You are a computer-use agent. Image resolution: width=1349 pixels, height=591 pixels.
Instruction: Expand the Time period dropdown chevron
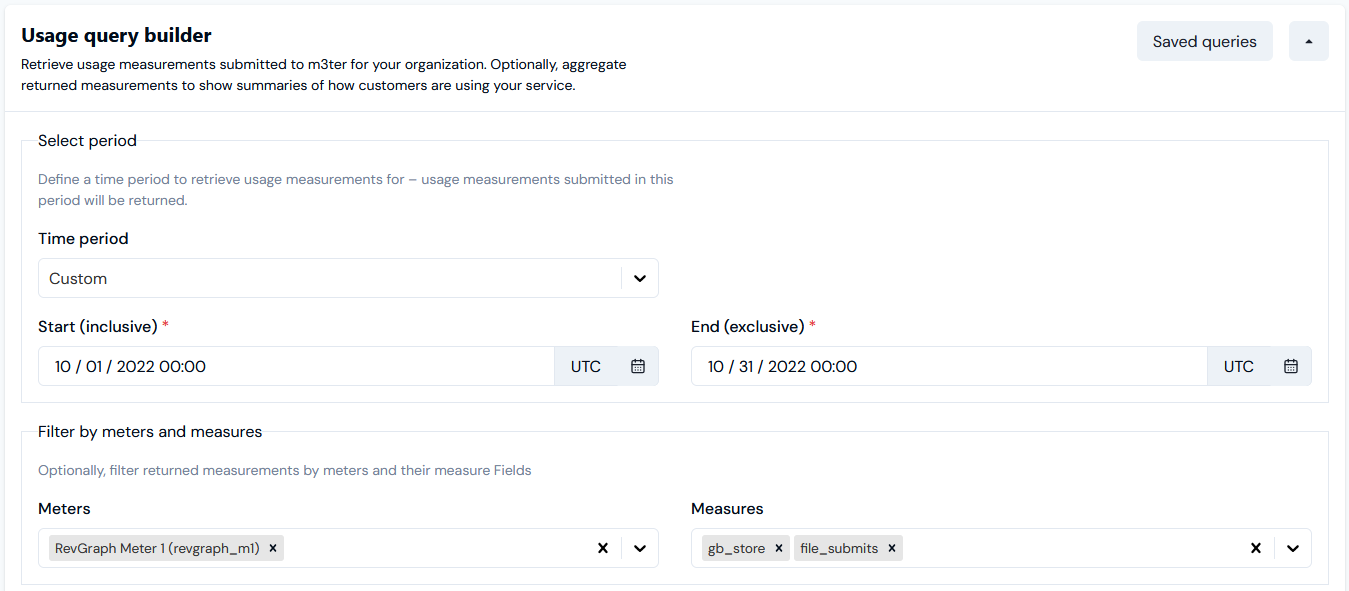(640, 278)
